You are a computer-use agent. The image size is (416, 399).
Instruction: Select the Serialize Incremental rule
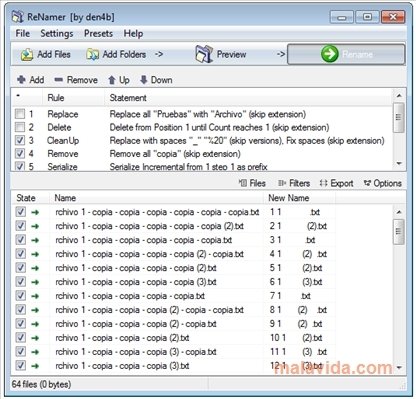click(203, 166)
